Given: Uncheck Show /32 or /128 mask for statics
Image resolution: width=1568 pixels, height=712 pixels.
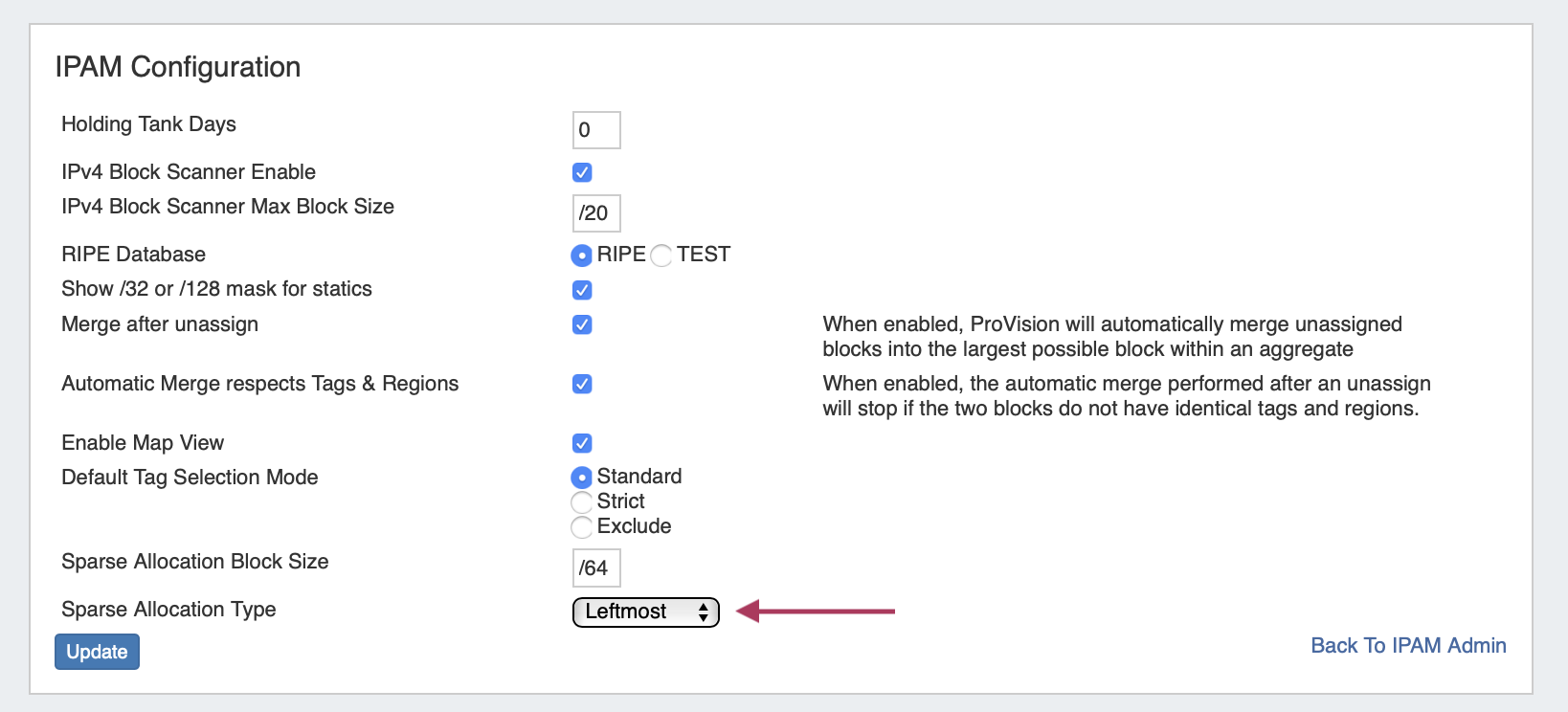Looking at the screenshot, I should (x=582, y=290).
